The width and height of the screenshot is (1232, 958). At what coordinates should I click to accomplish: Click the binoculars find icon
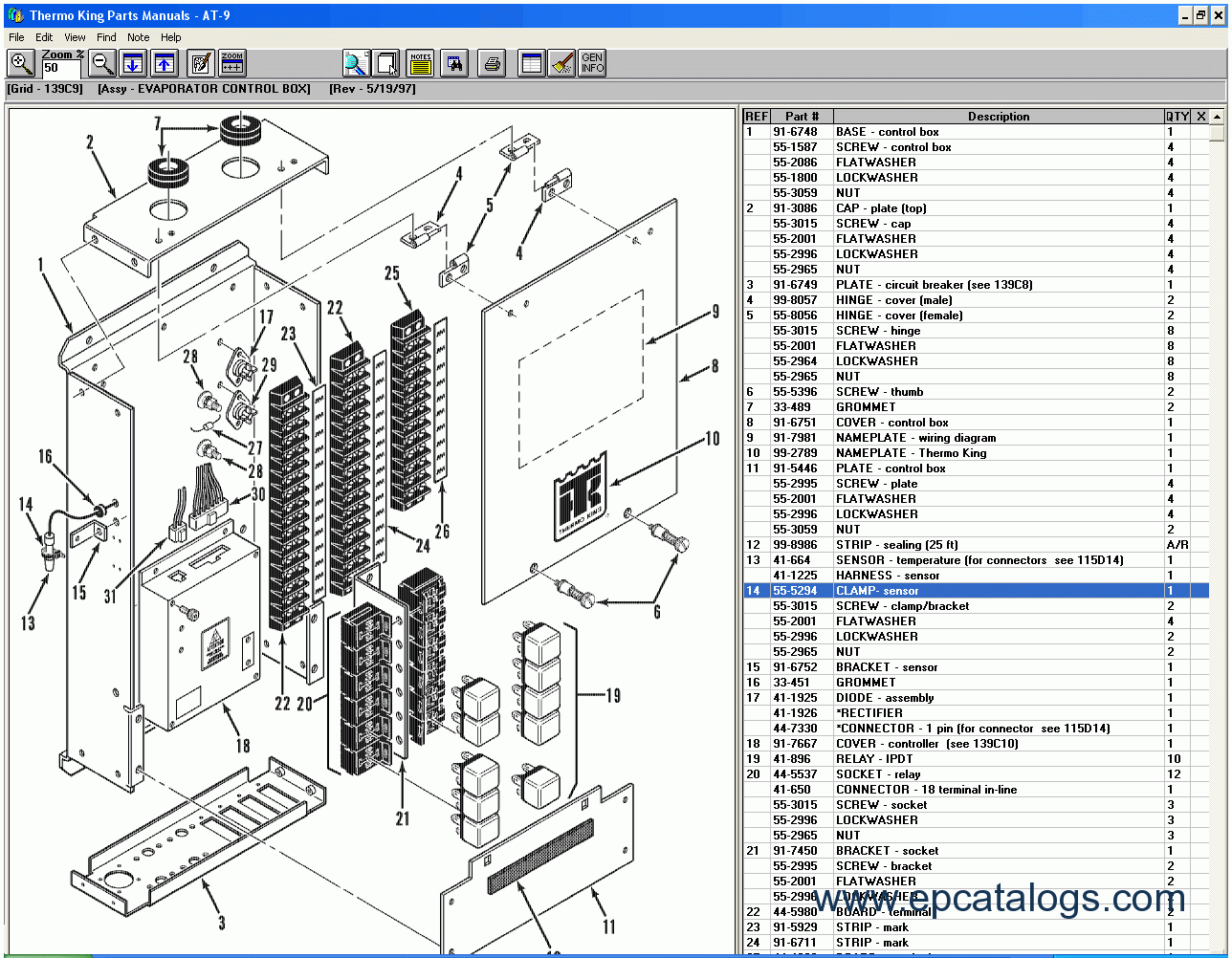[x=453, y=64]
